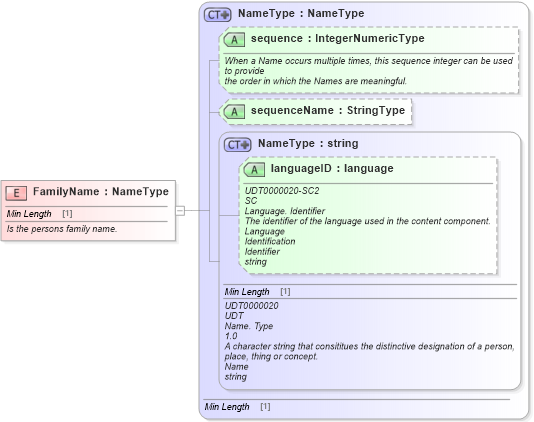Click the 'Identification' text line

tap(270, 241)
